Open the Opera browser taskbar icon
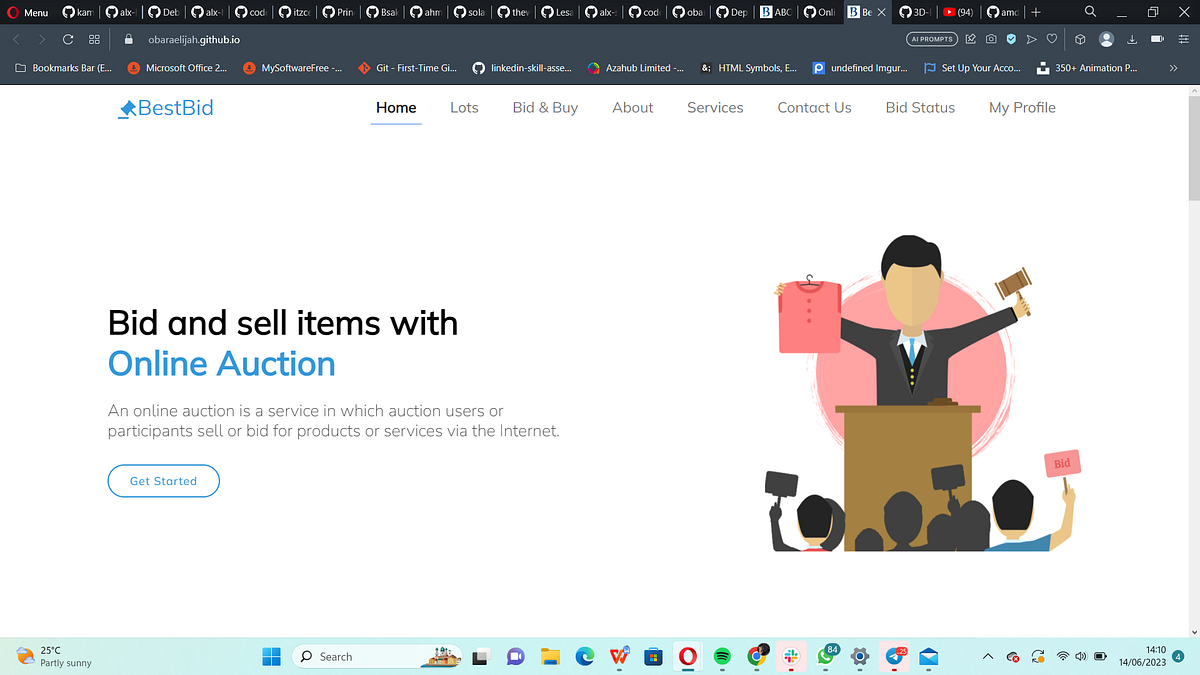 tap(687, 657)
